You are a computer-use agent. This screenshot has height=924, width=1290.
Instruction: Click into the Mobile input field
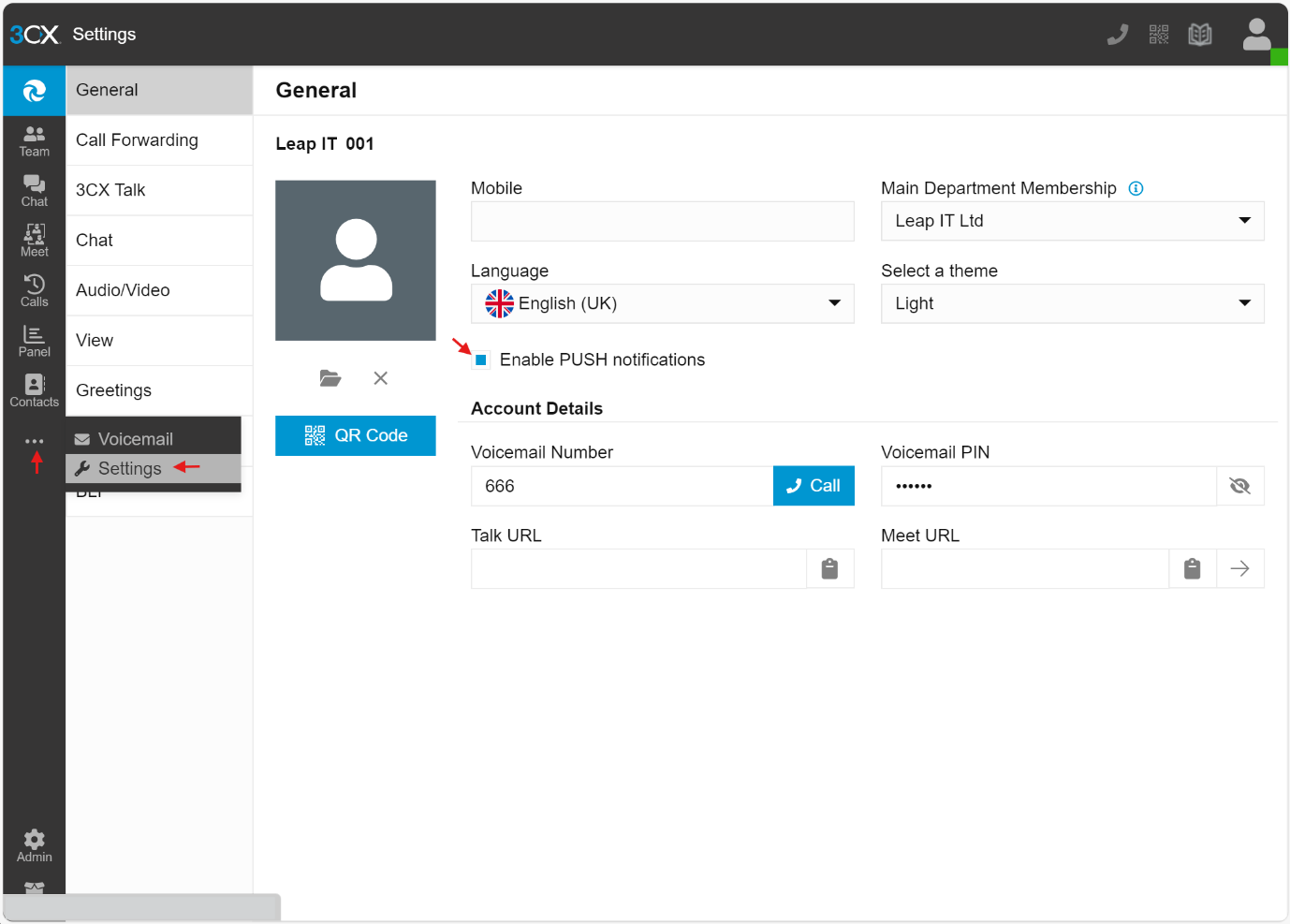[x=662, y=222]
